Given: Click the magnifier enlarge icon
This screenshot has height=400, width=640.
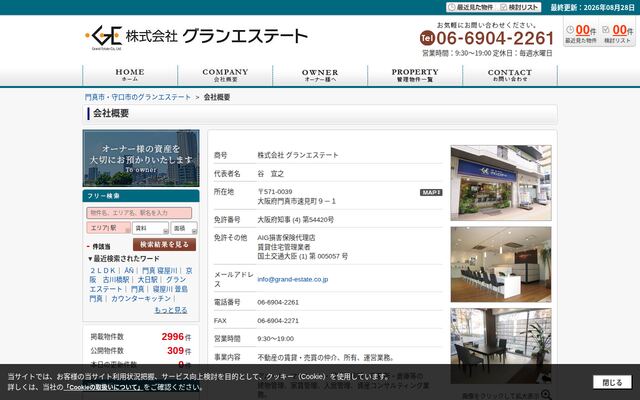Looking at the screenshot, I should coord(546,395).
